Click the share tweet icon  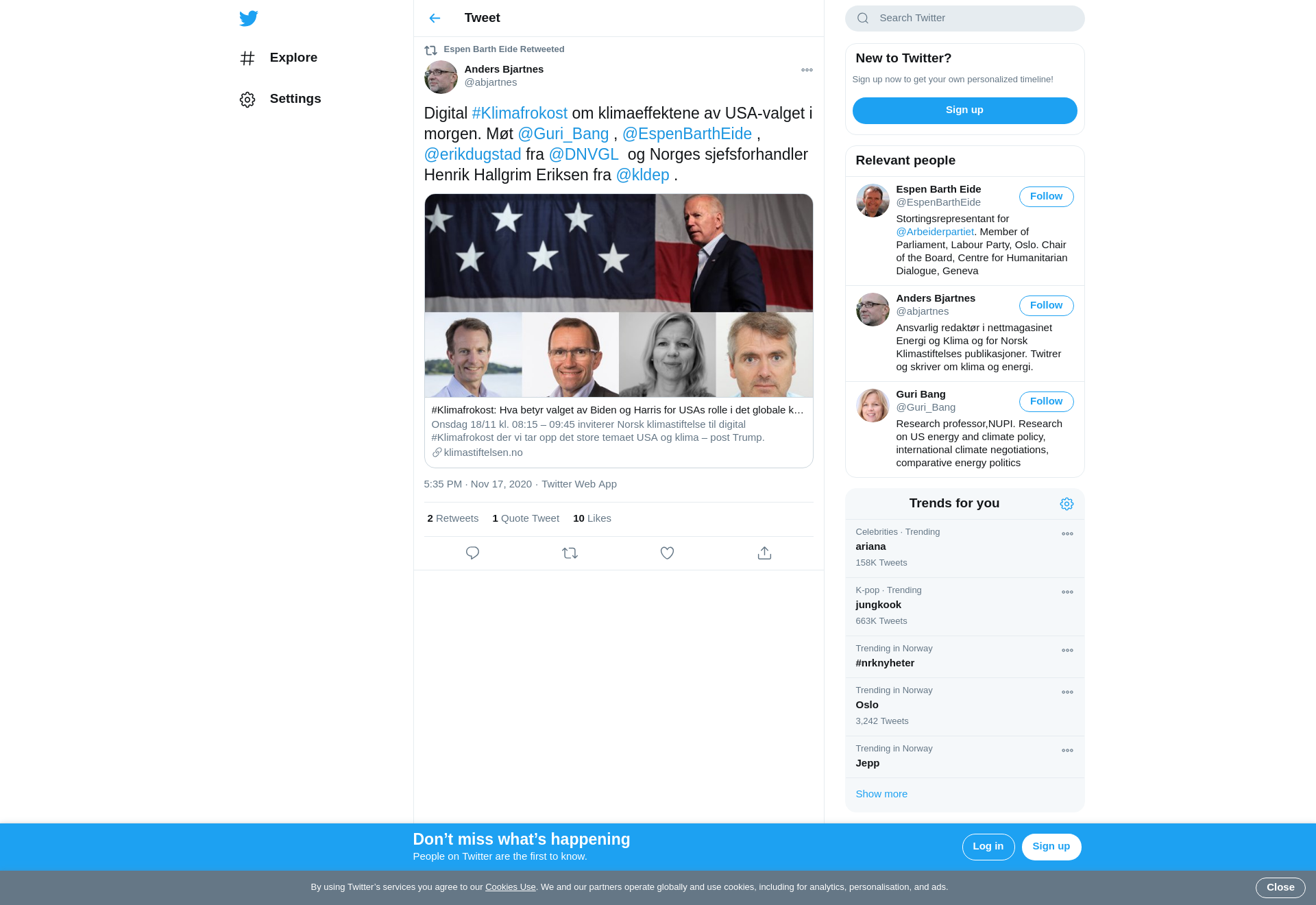764,553
